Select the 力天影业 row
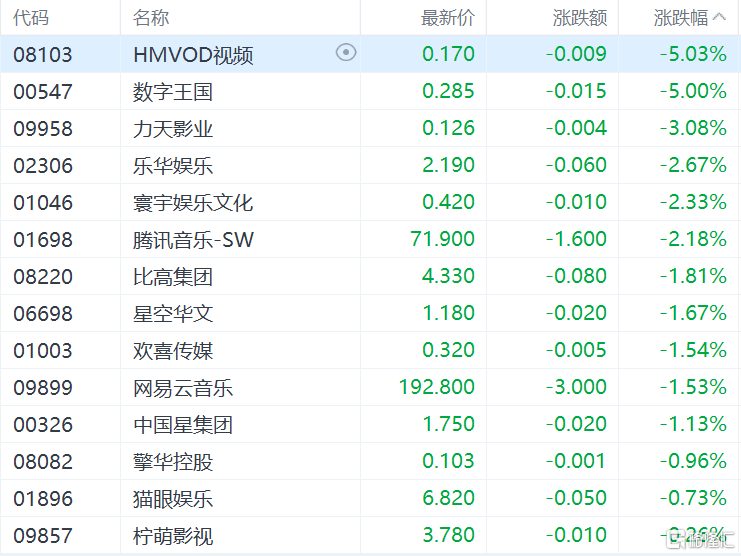This screenshot has height=556, width=741. (x=173, y=128)
